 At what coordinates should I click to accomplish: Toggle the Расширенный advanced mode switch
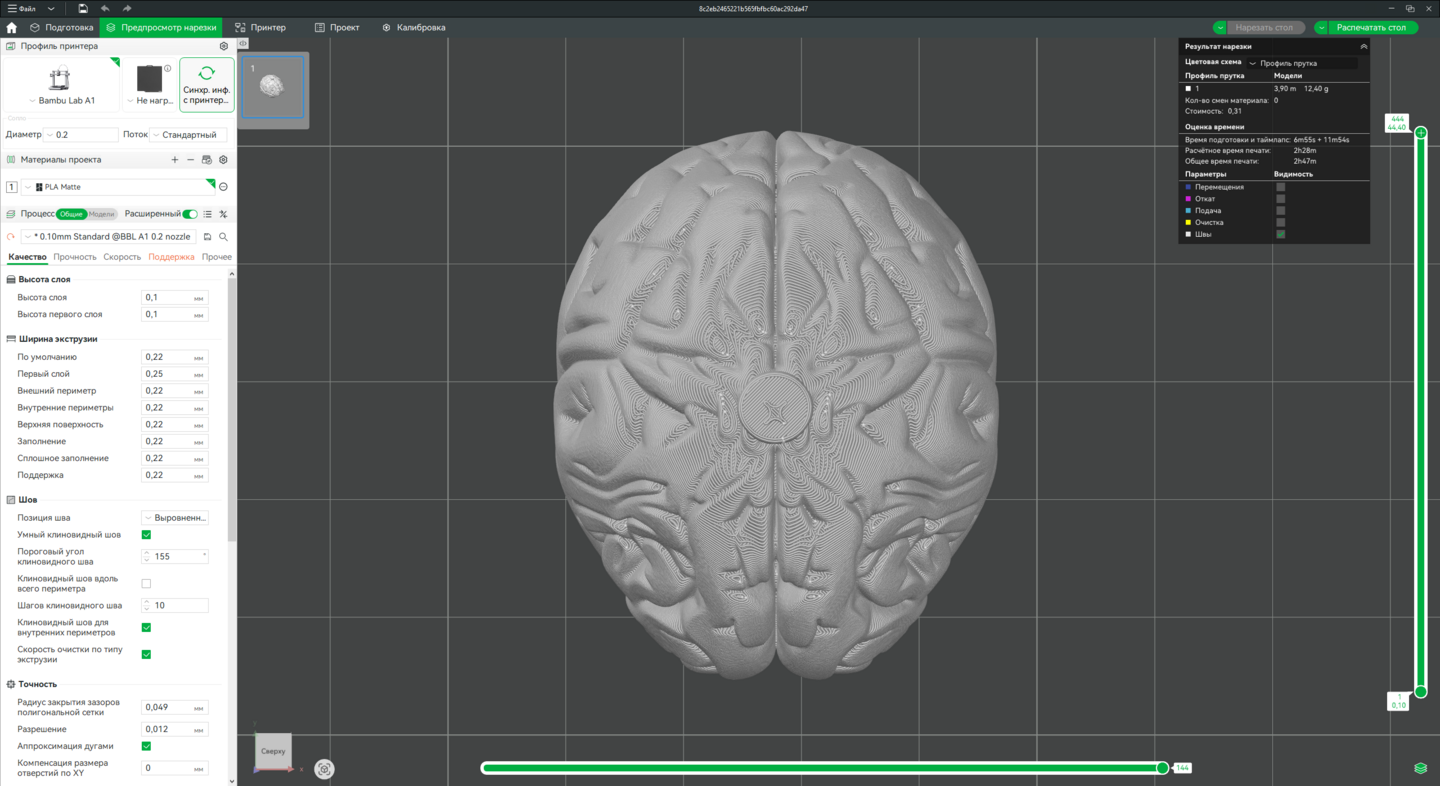tap(189, 214)
